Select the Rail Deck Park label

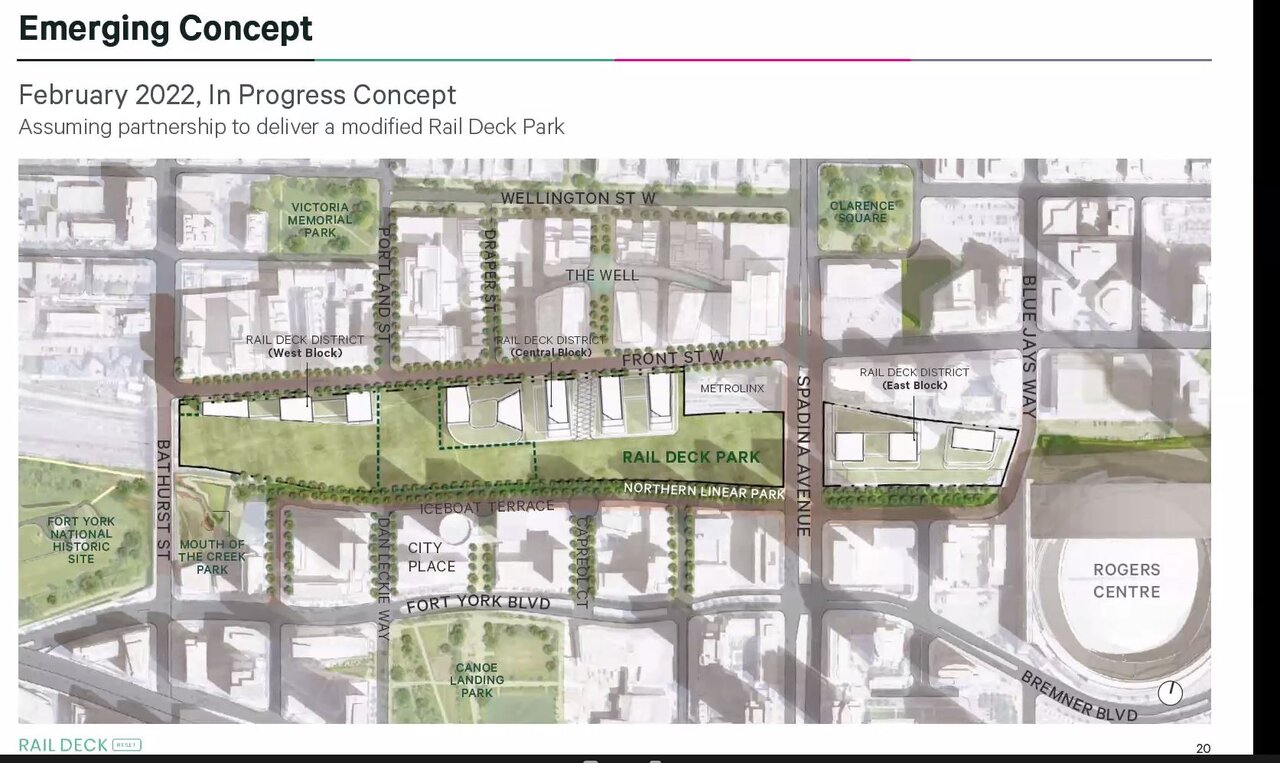point(691,457)
